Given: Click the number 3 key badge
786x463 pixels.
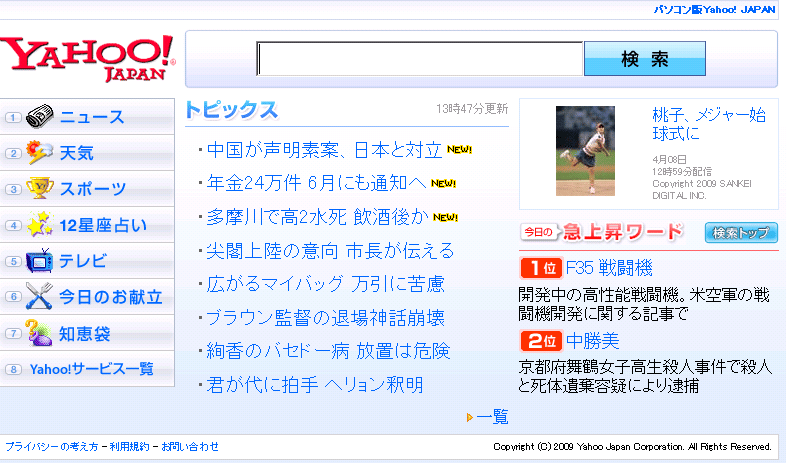Looking at the screenshot, I should (14, 189).
